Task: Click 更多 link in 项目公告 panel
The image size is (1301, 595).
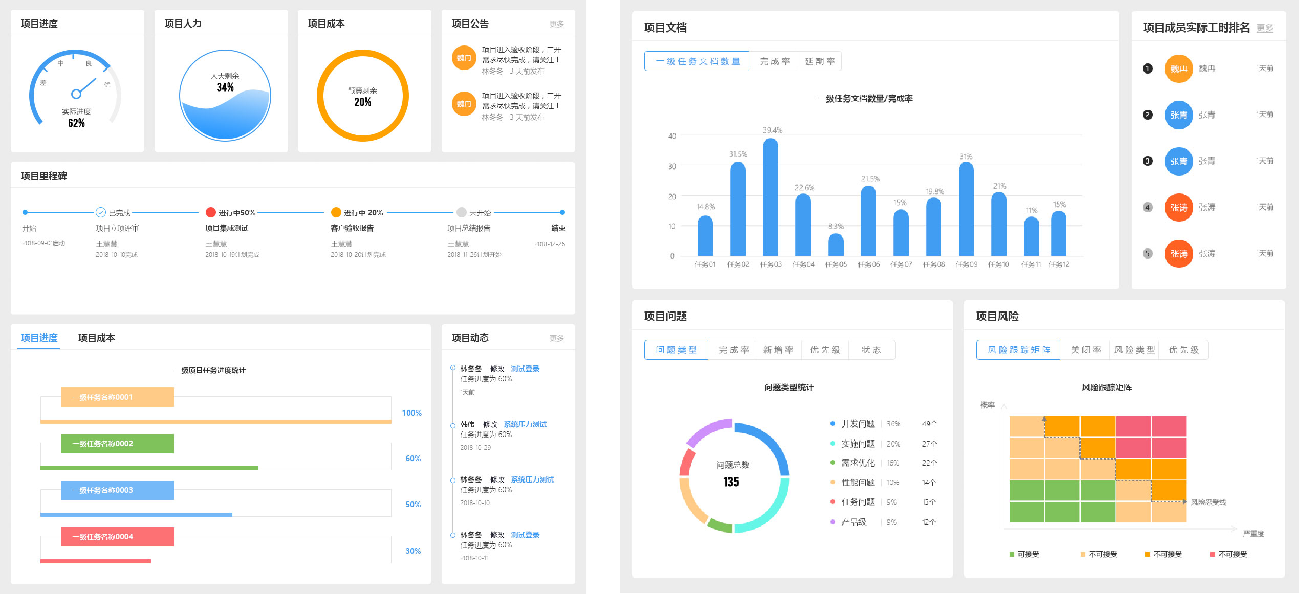Action: 556,24
